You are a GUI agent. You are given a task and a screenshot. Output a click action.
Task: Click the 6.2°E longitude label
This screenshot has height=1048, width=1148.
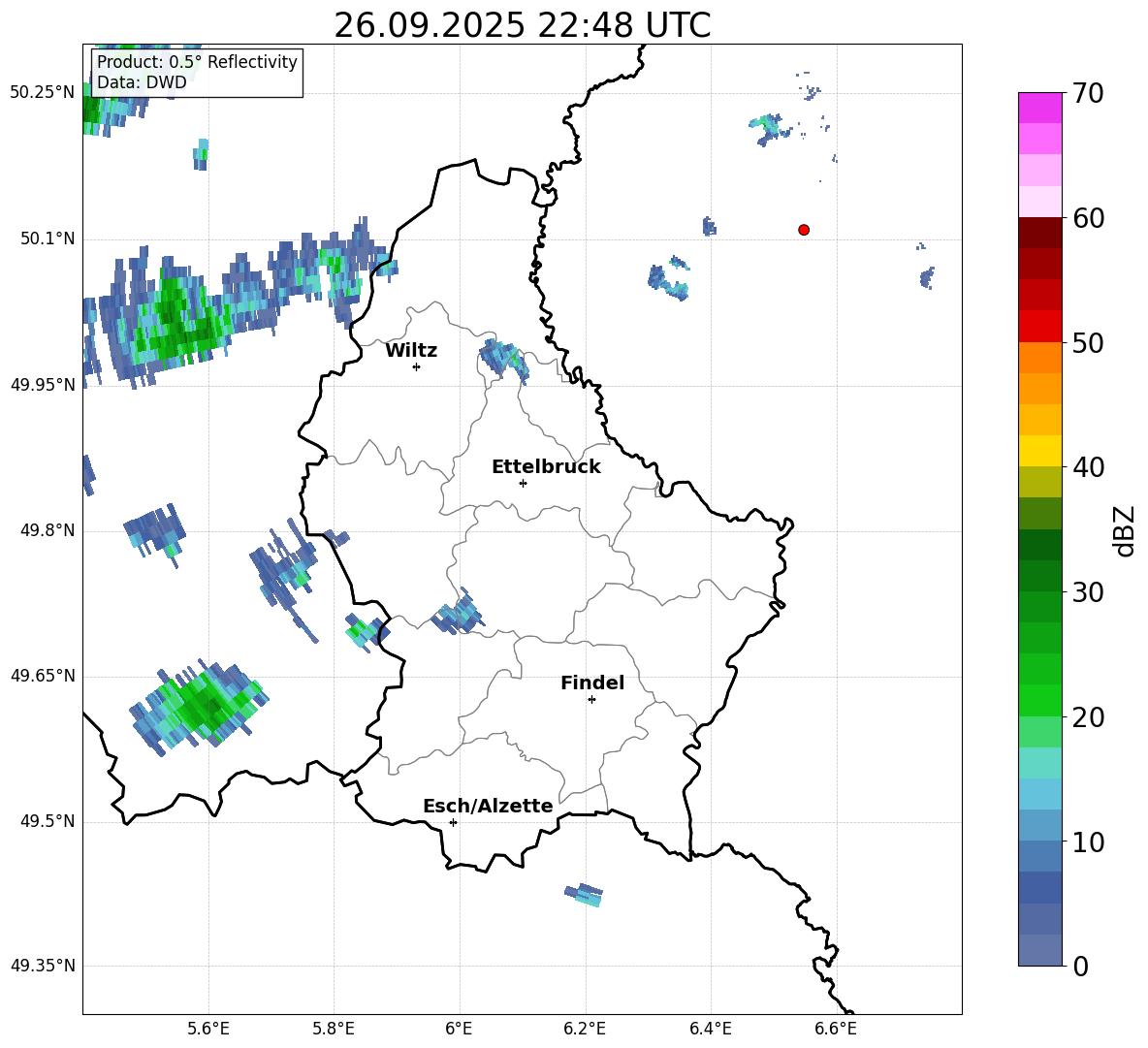click(585, 1029)
